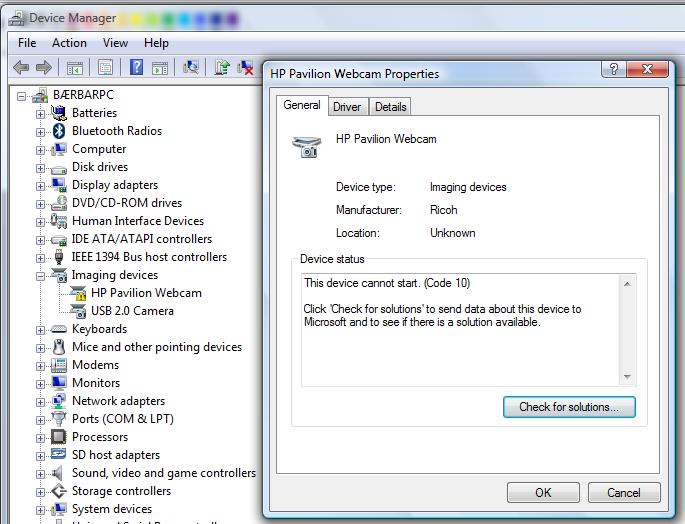Click the blue Help question mark icon
685x524 pixels.
click(136, 67)
